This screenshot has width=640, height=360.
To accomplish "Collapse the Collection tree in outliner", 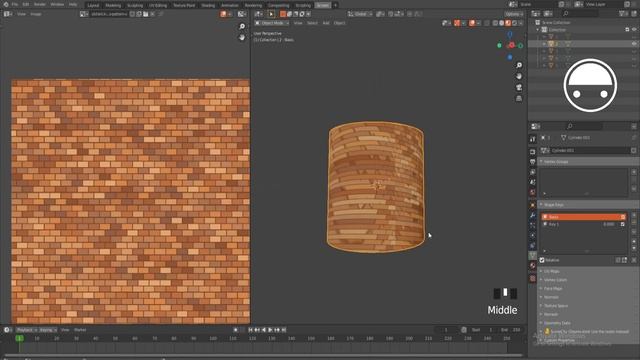I will click(x=538, y=30).
